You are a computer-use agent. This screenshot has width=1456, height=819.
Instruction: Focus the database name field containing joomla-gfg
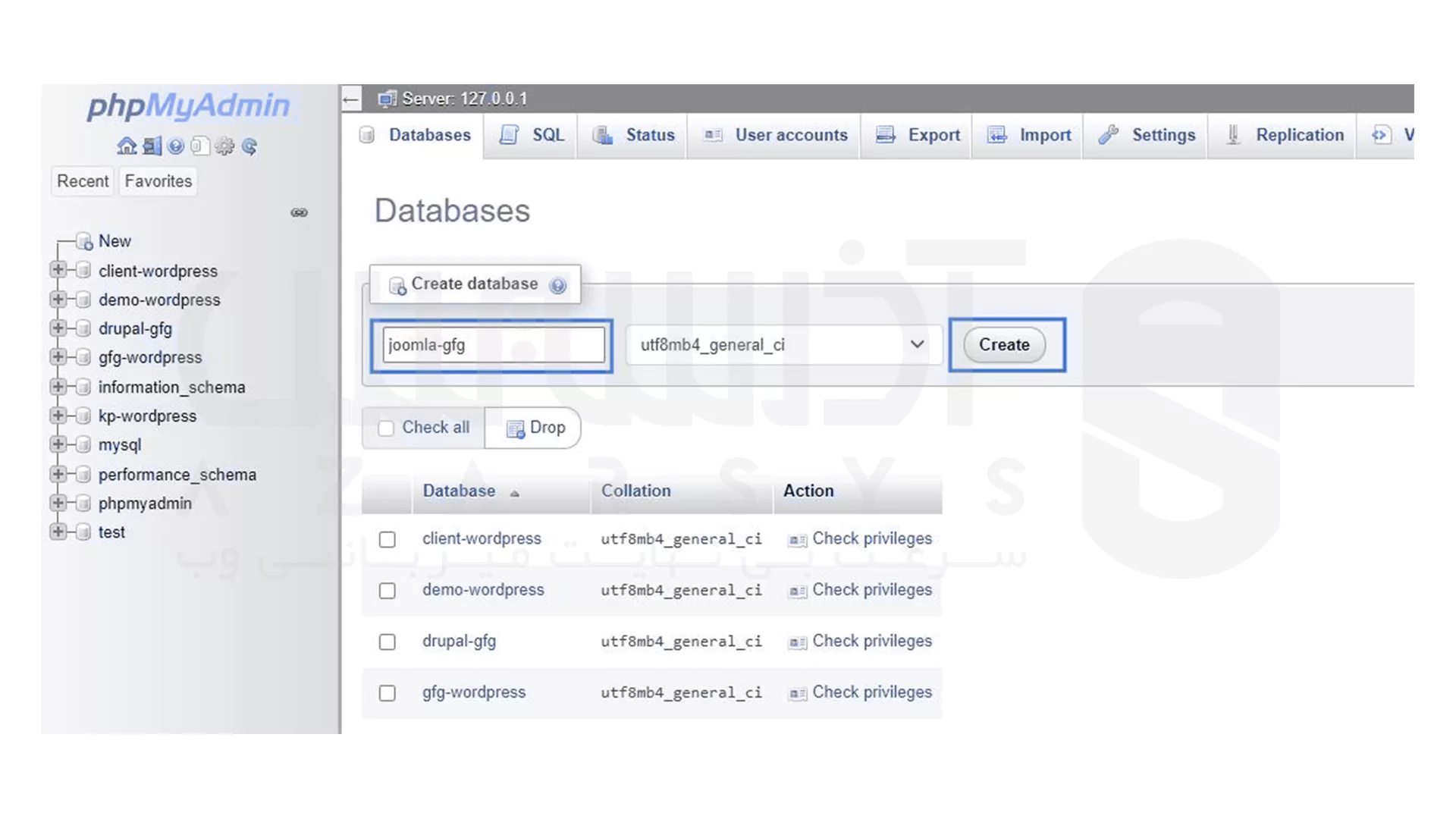494,345
